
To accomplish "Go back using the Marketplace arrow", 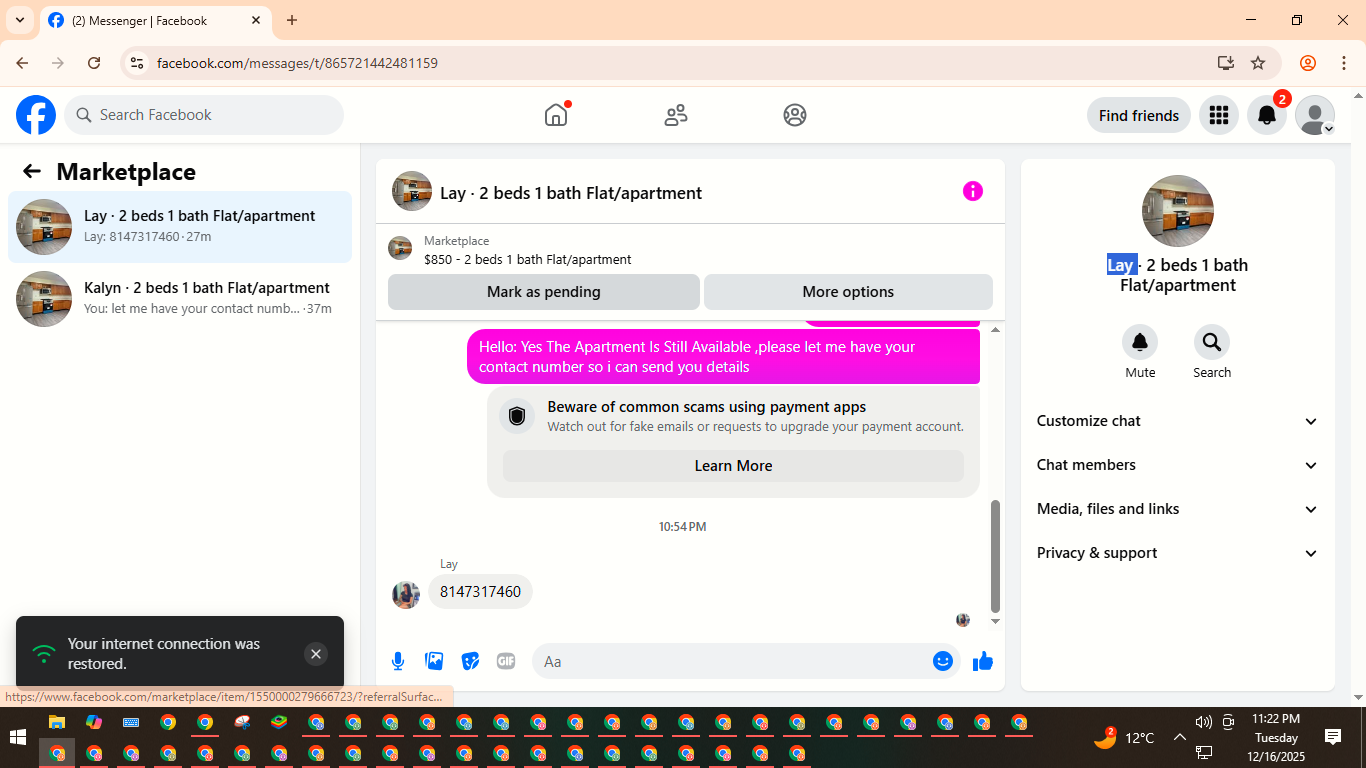I will pyautogui.click(x=32, y=171).
